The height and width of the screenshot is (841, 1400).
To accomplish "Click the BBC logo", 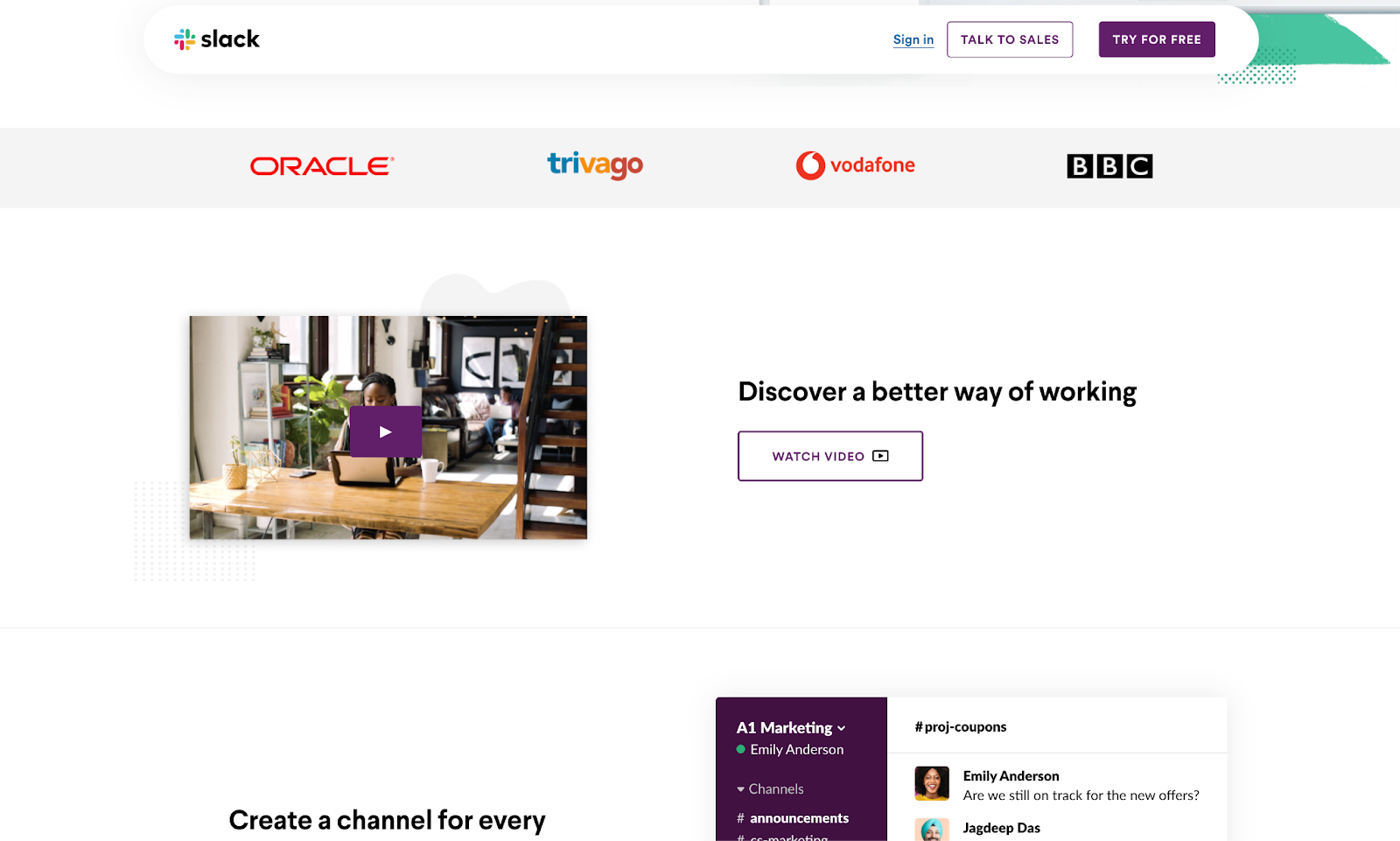I will (x=1109, y=166).
